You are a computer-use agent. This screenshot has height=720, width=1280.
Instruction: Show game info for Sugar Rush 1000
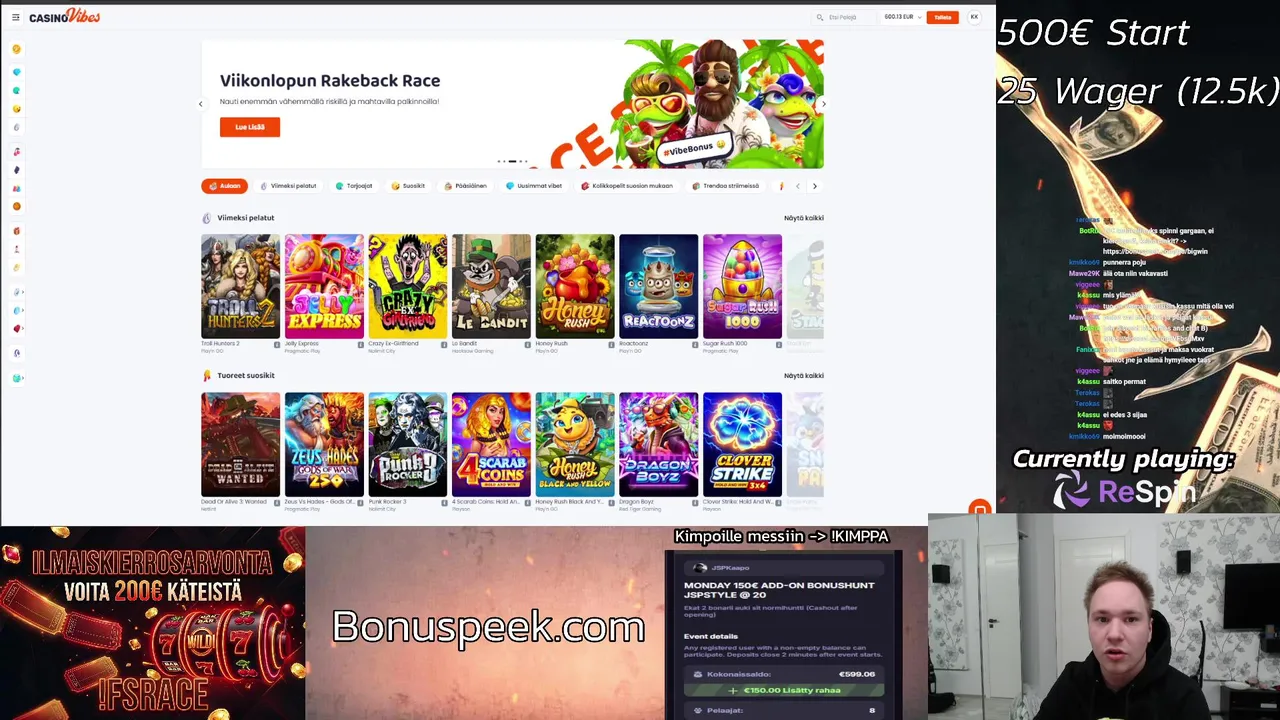(779, 345)
